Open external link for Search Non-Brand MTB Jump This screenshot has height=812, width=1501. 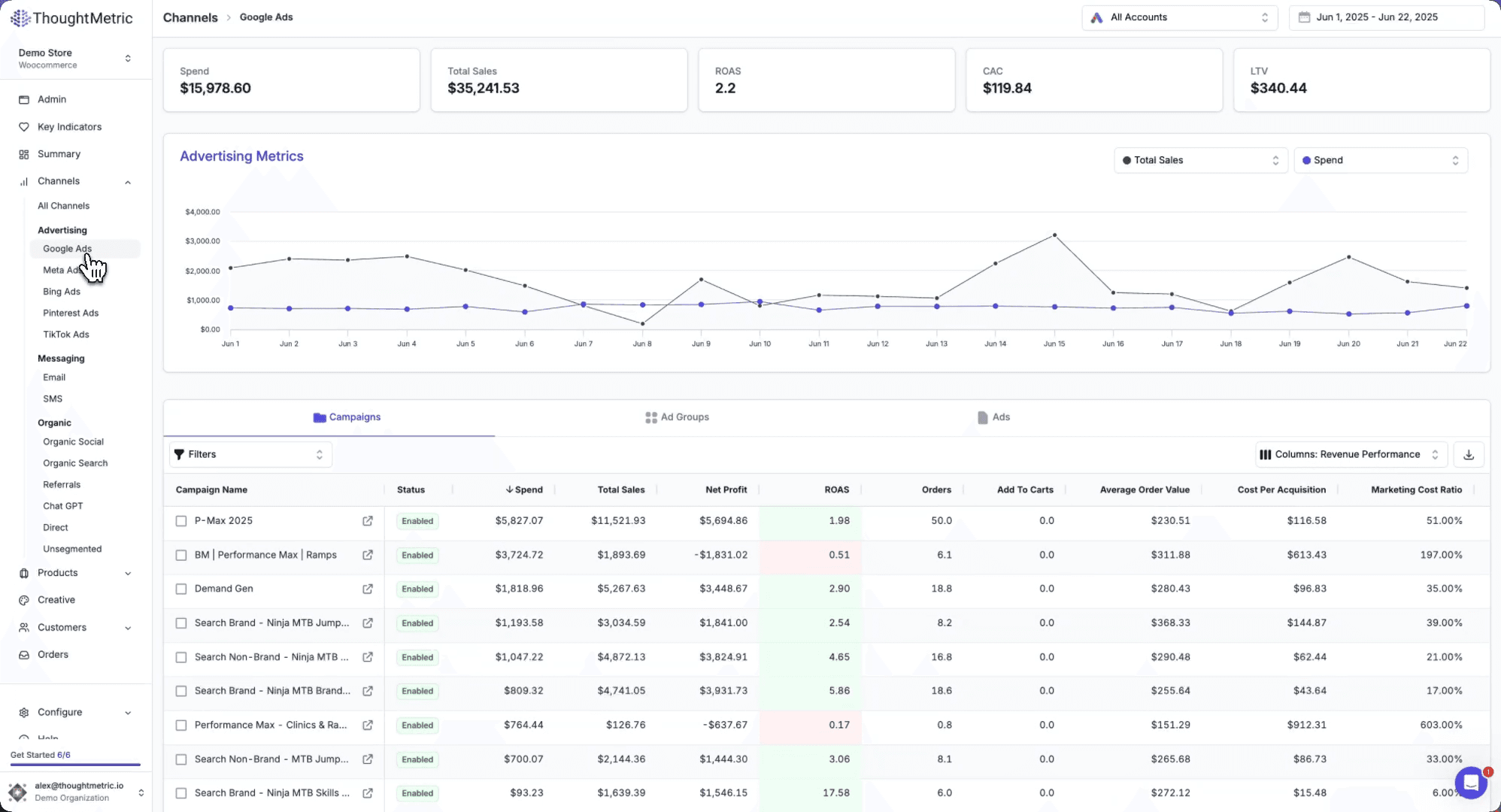pyautogui.click(x=368, y=759)
